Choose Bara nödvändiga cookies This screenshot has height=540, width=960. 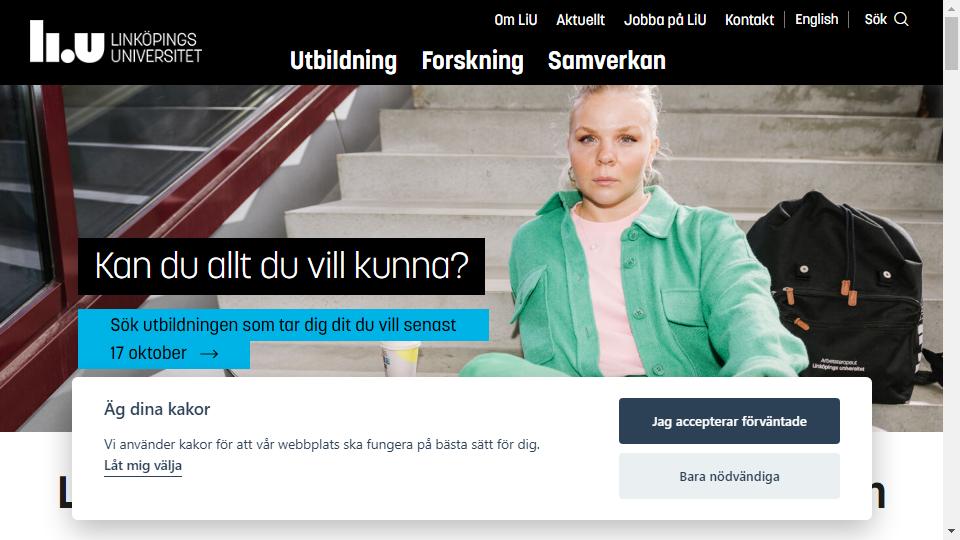[729, 476]
